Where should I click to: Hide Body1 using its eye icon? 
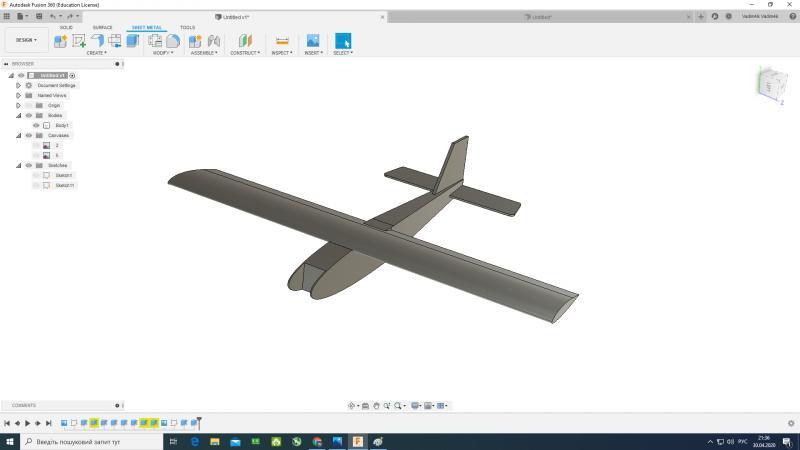[x=36, y=125]
